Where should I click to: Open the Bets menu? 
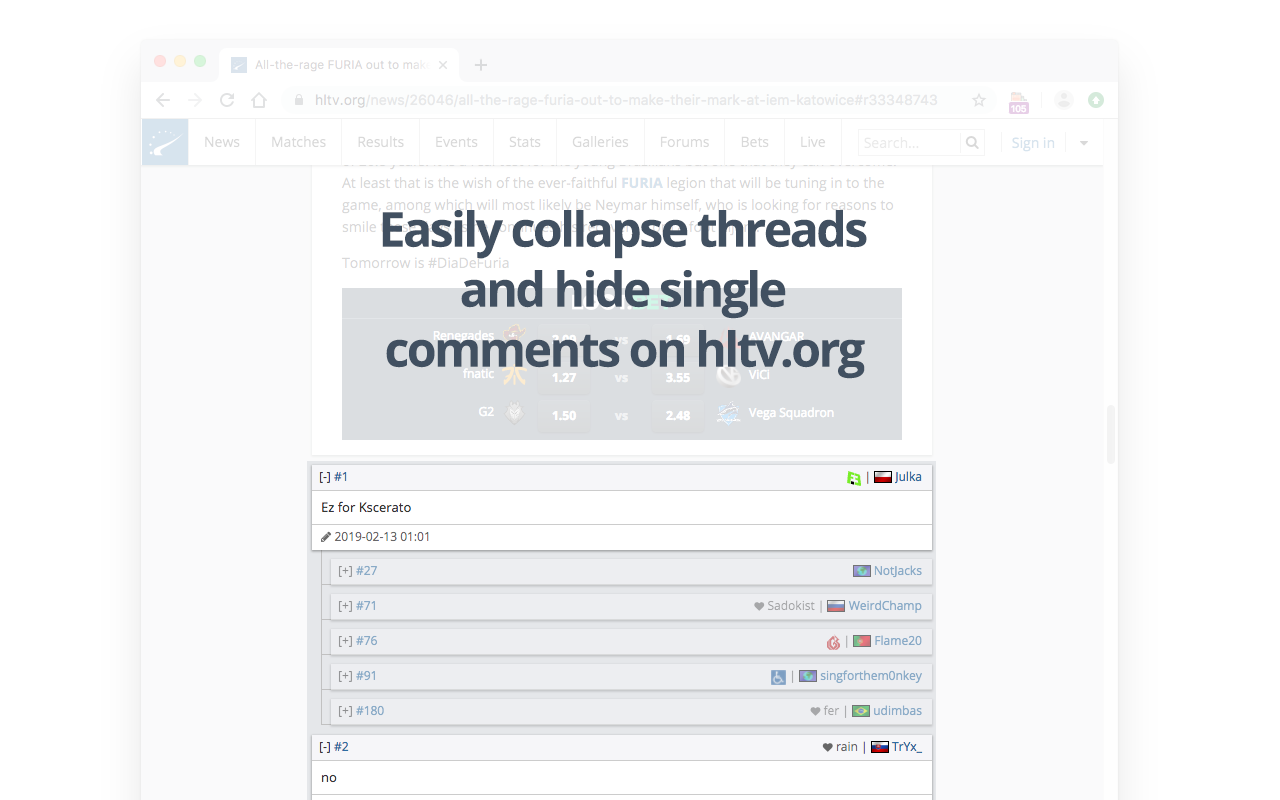755,142
